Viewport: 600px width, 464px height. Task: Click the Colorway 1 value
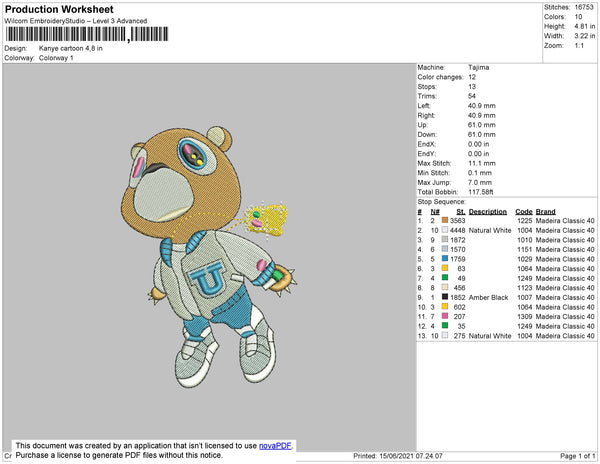click(x=56, y=58)
